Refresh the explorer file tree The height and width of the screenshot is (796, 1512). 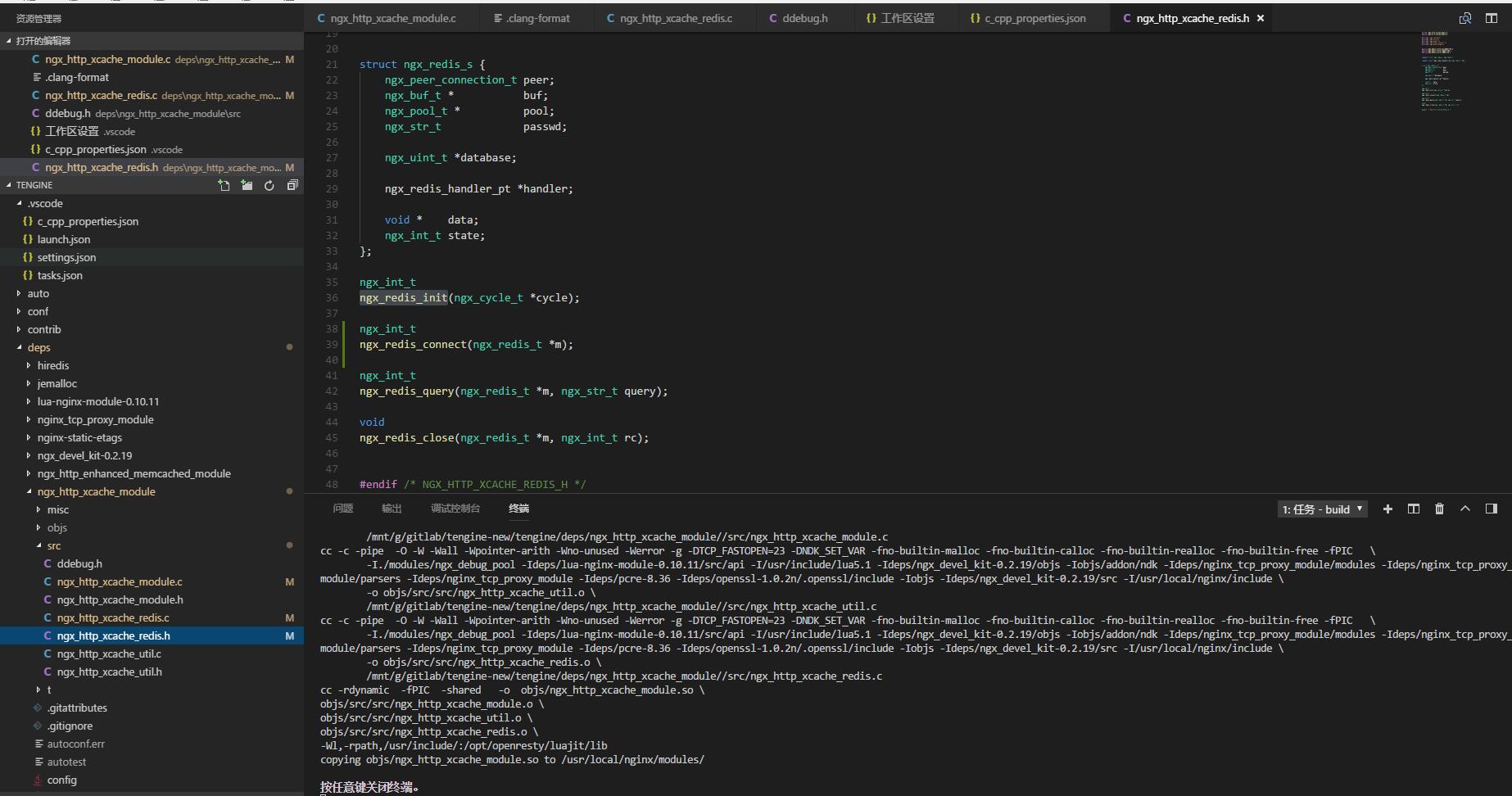(x=269, y=185)
